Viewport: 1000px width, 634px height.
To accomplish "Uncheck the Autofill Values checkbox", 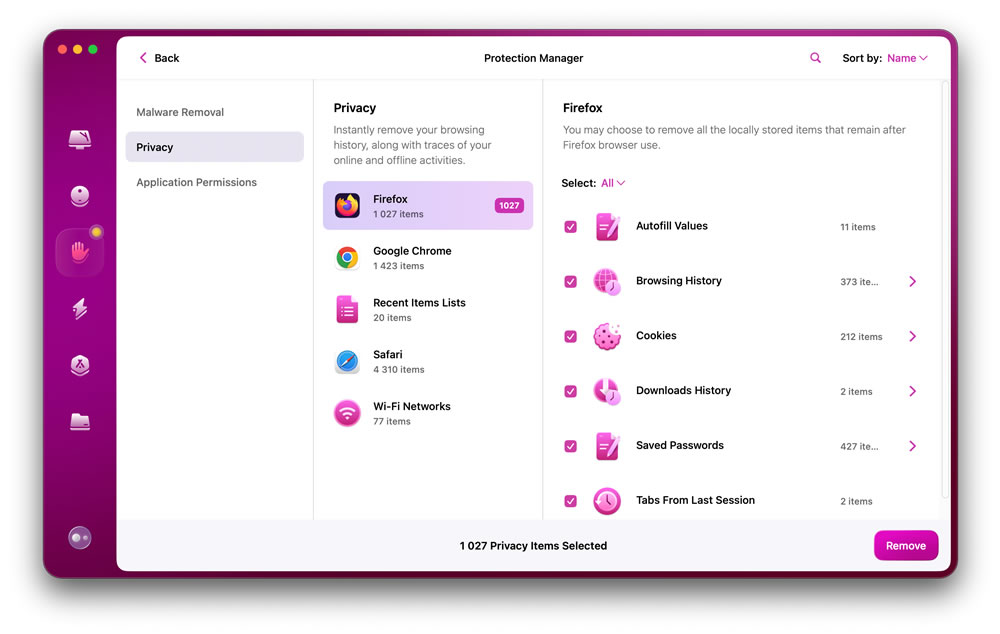I will pos(571,226).
